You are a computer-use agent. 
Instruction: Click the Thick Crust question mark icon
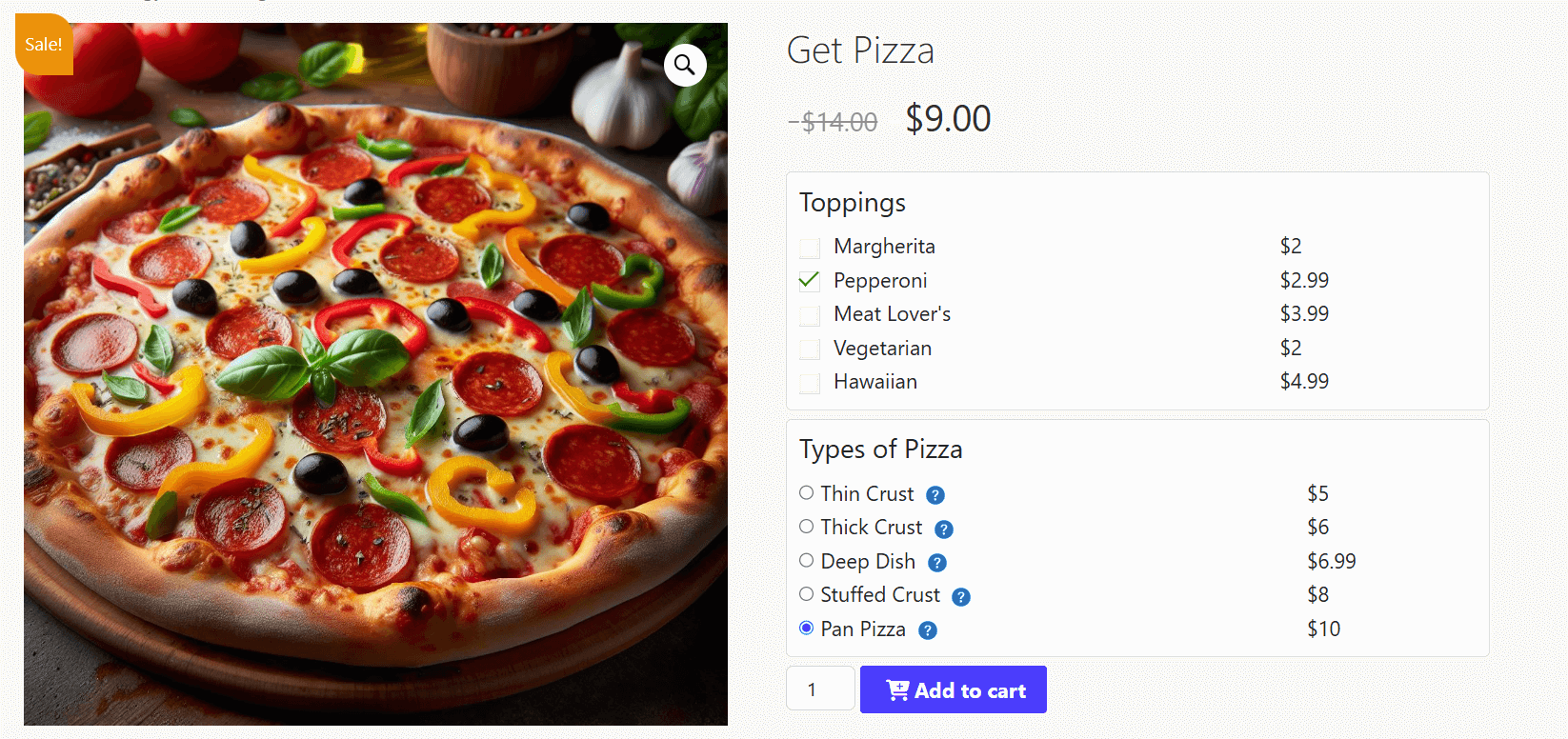[x=944, y=529]
